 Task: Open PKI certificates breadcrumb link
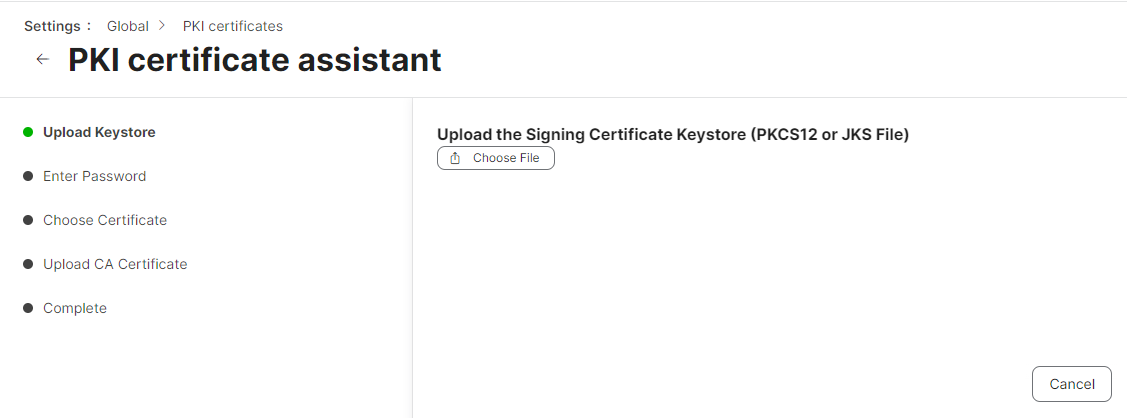tap(232, 26)
